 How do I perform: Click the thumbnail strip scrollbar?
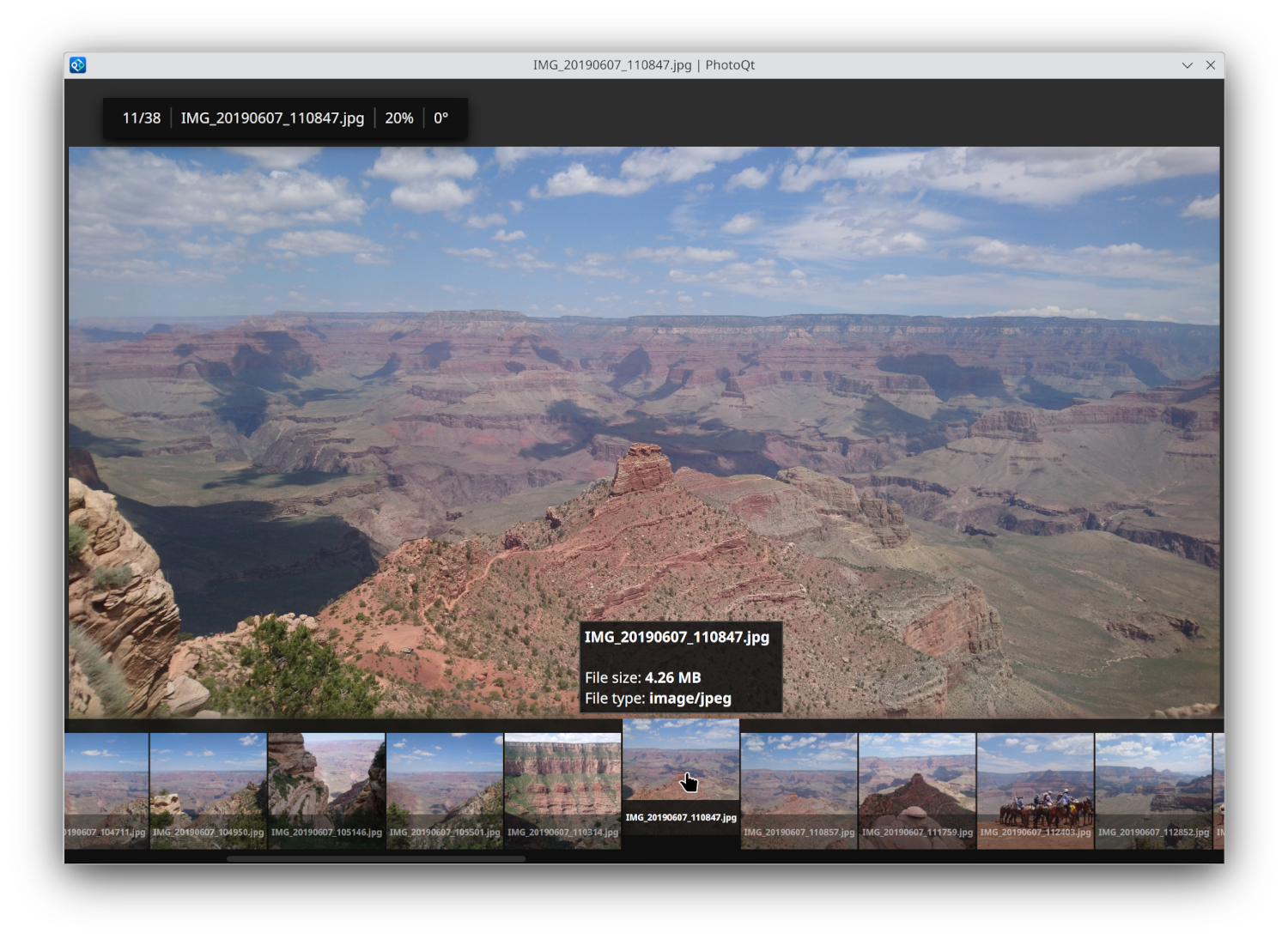(378, 857)
